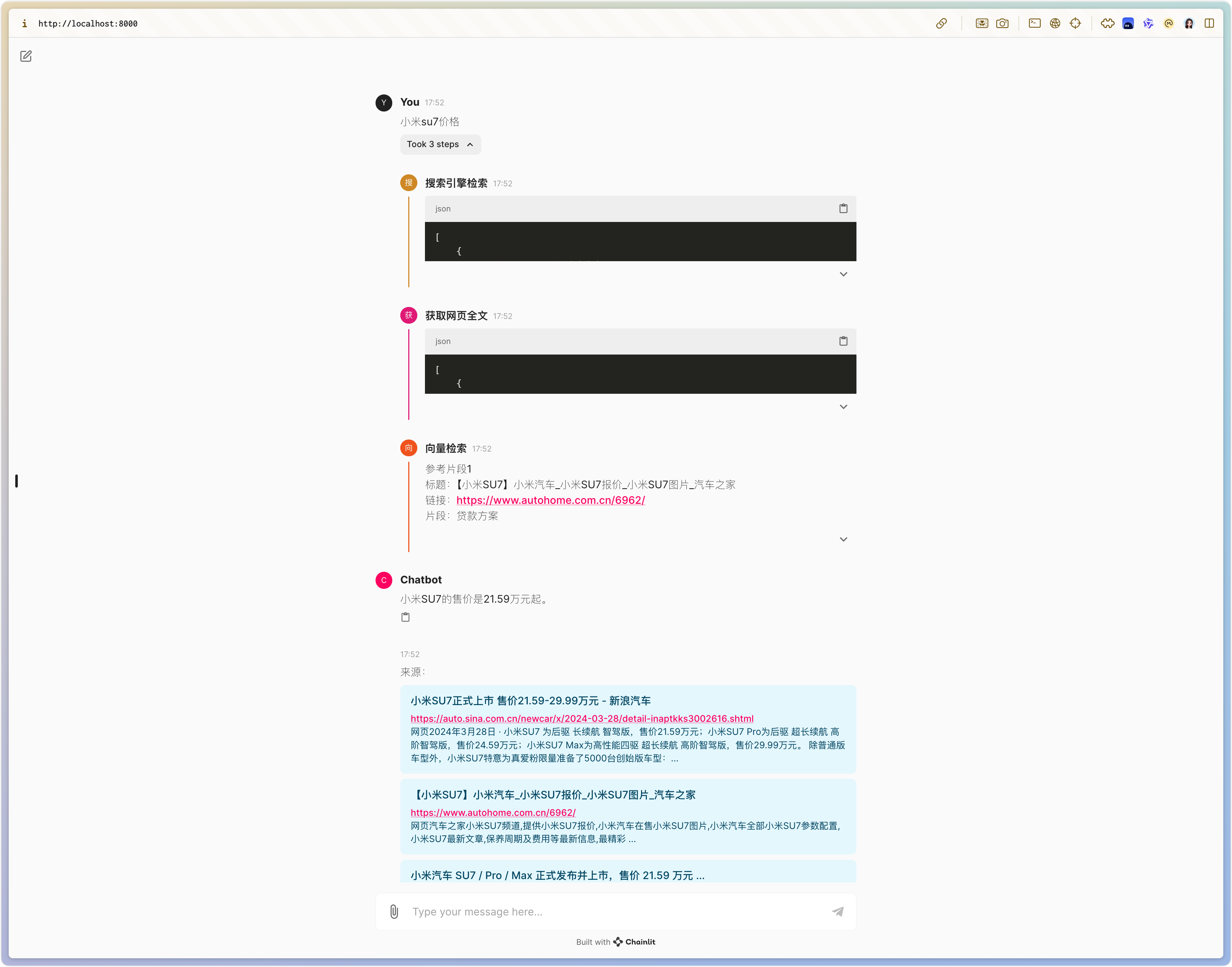Click the blue ghost extension icon
Viewport: 1232px width, 967px height.
coord(1128,23)
